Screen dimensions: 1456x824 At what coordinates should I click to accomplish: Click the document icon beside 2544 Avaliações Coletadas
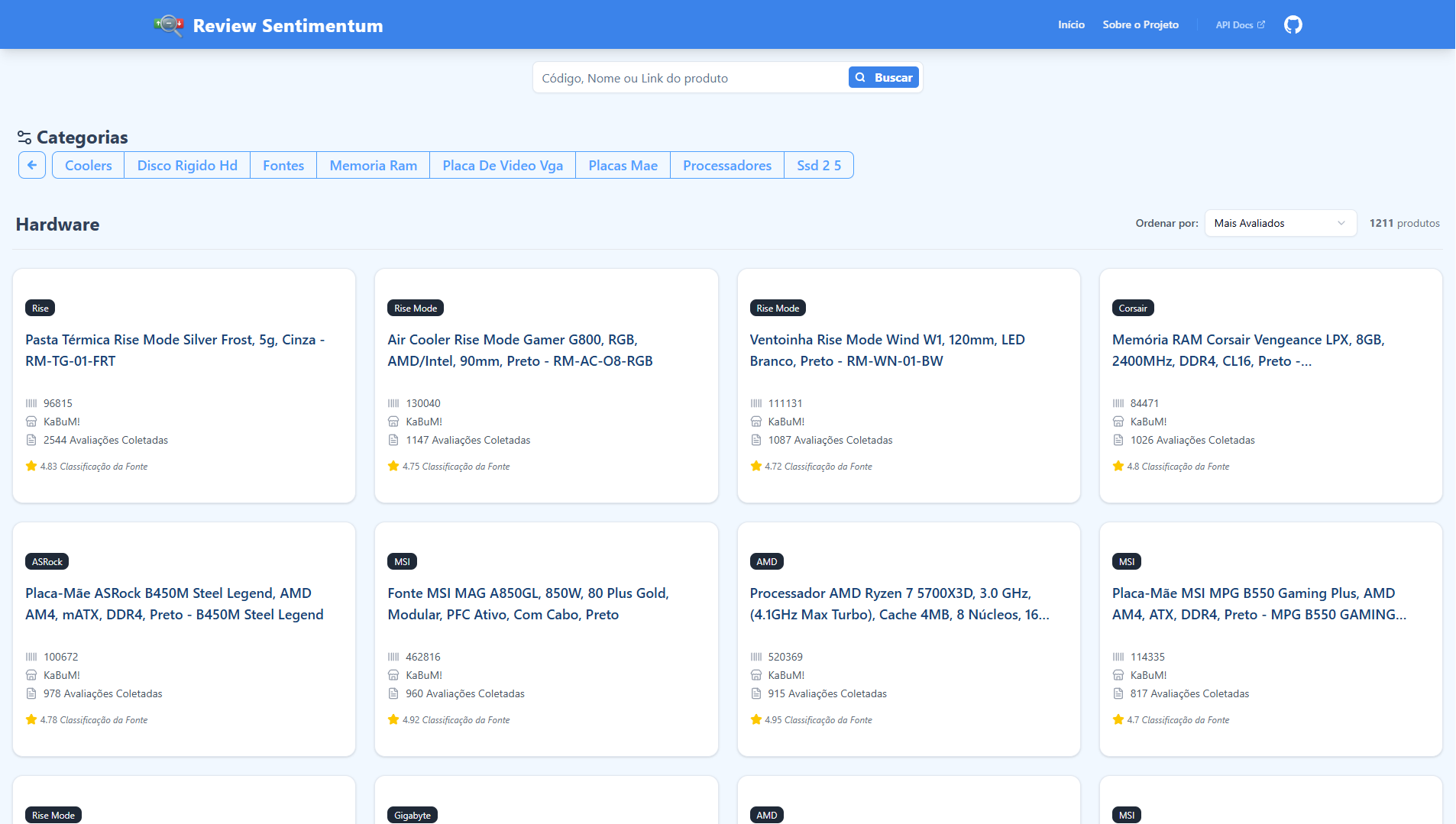coord(31,440)
